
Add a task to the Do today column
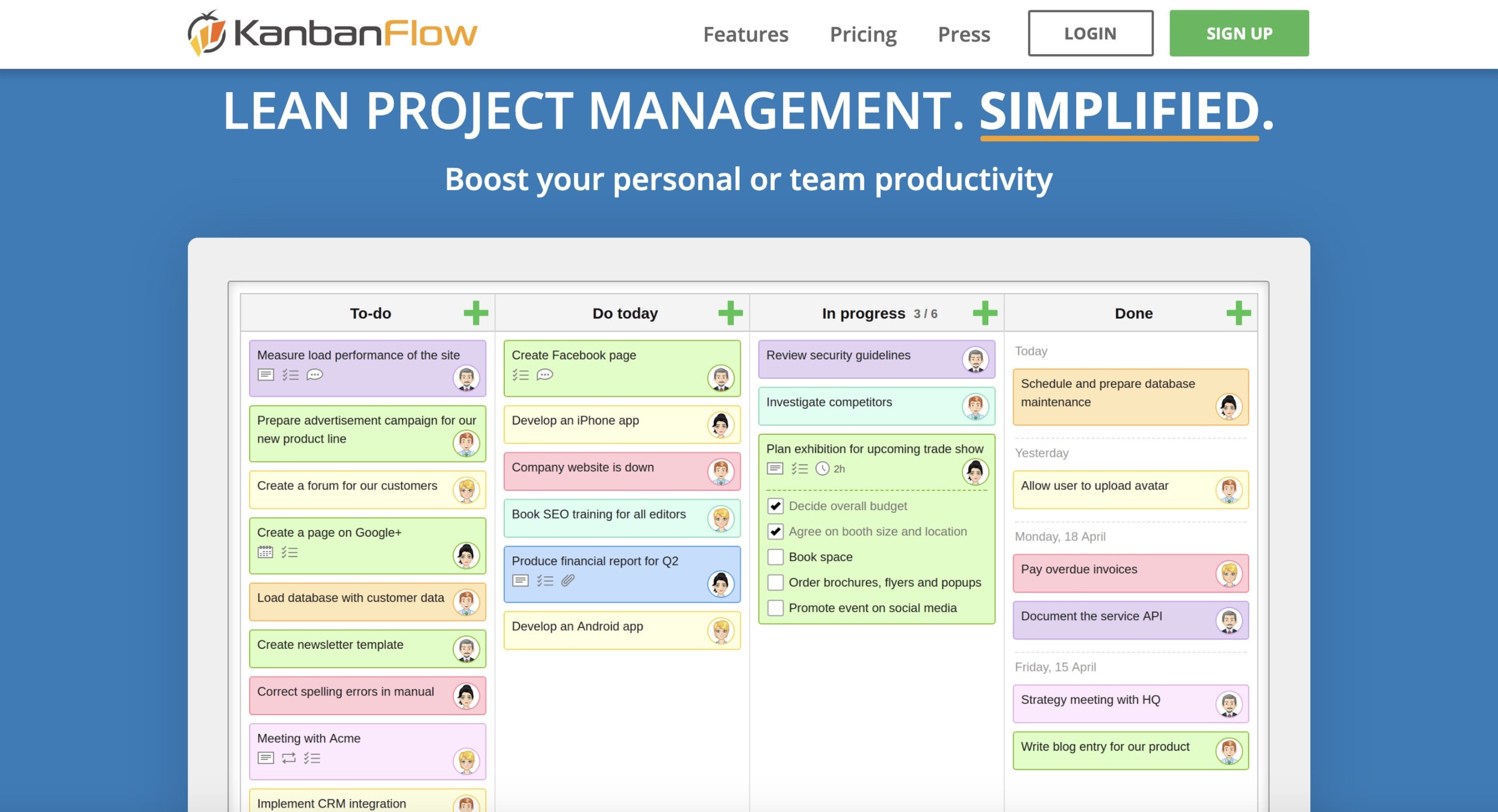click(x=730, y=313)
